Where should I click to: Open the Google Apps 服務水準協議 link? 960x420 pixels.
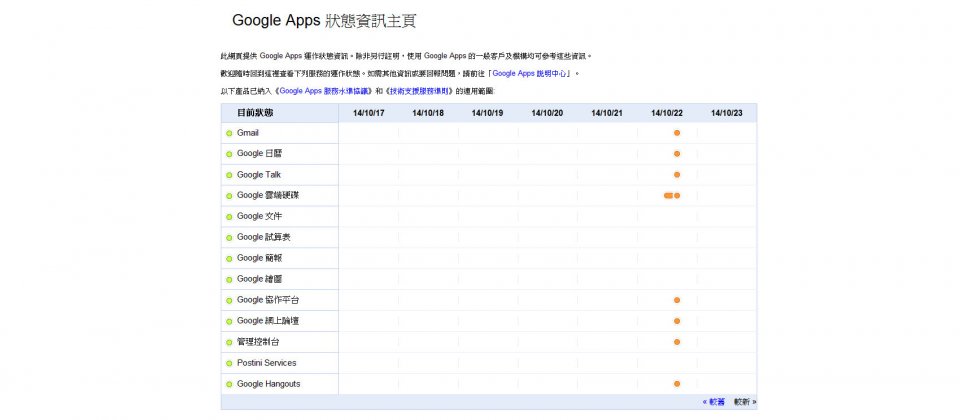click(x=325, y=91)
